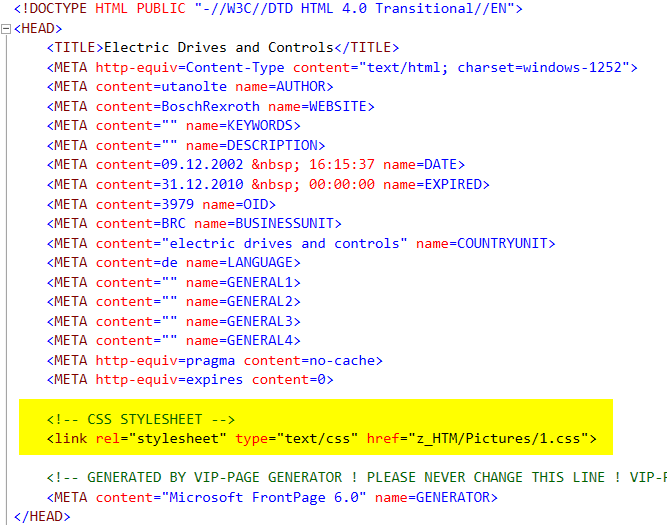Click the opening HEAD tag text
This screenshot has height=525, width=667.
click(x=38, y=28)
